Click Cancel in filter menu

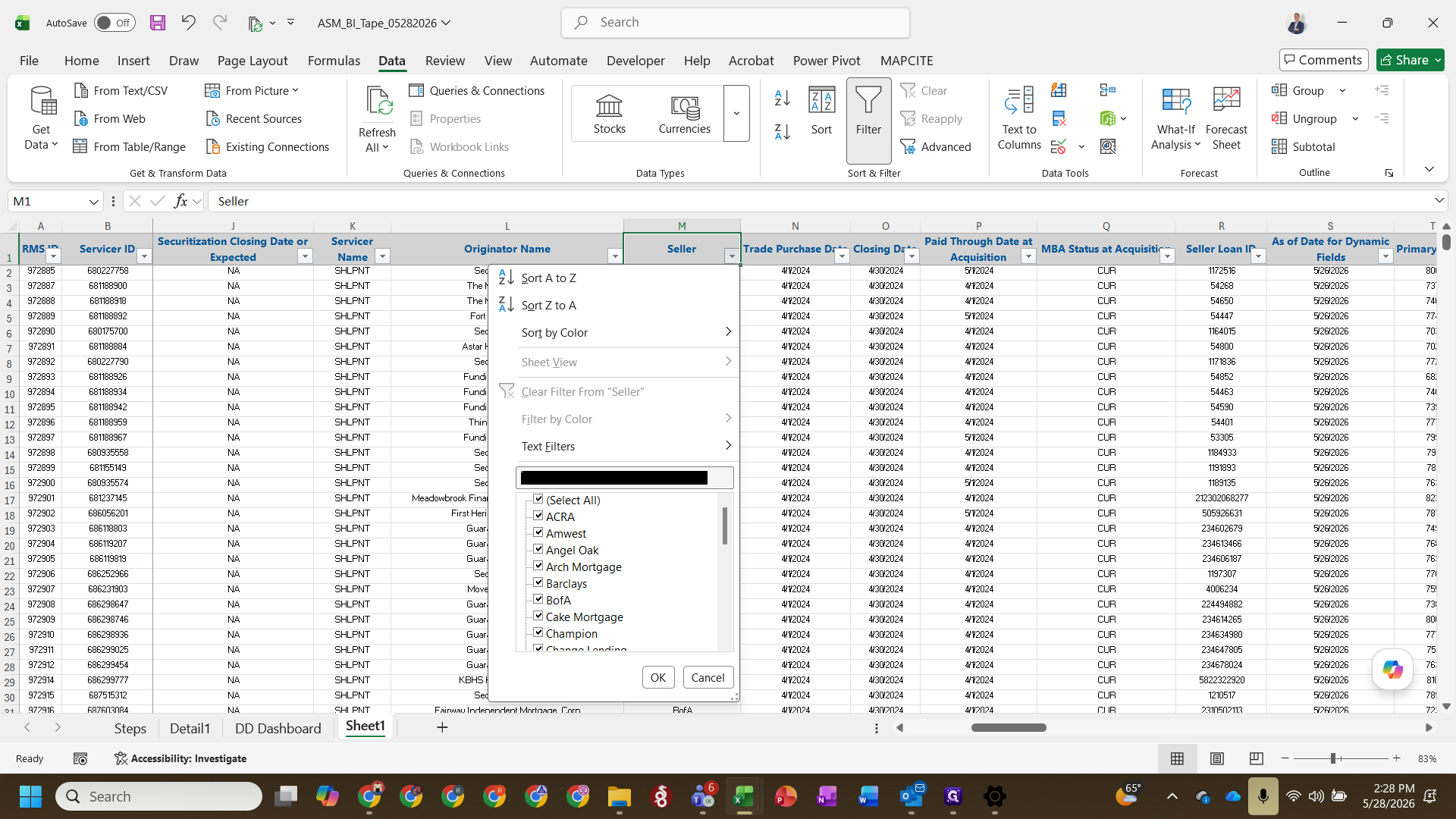click(x=708, y=677)
